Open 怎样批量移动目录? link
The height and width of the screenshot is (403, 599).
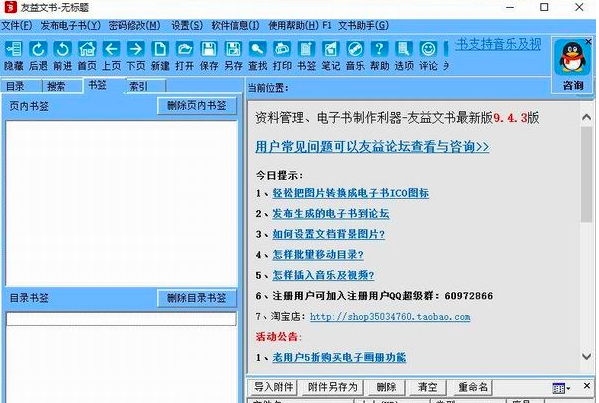click(x=318, y=255)
